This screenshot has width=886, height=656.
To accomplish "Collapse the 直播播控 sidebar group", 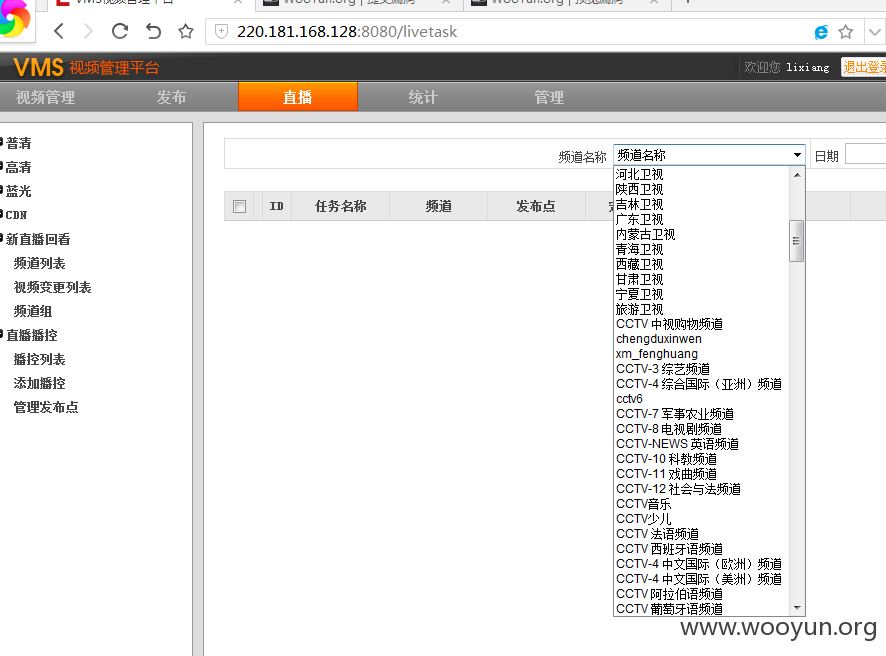I will click(x=31, y=335).
